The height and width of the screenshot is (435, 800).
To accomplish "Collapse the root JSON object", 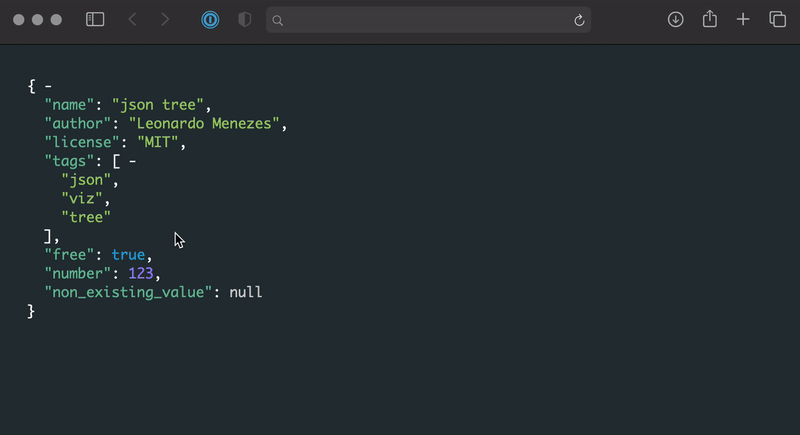I will click(48, 86).
